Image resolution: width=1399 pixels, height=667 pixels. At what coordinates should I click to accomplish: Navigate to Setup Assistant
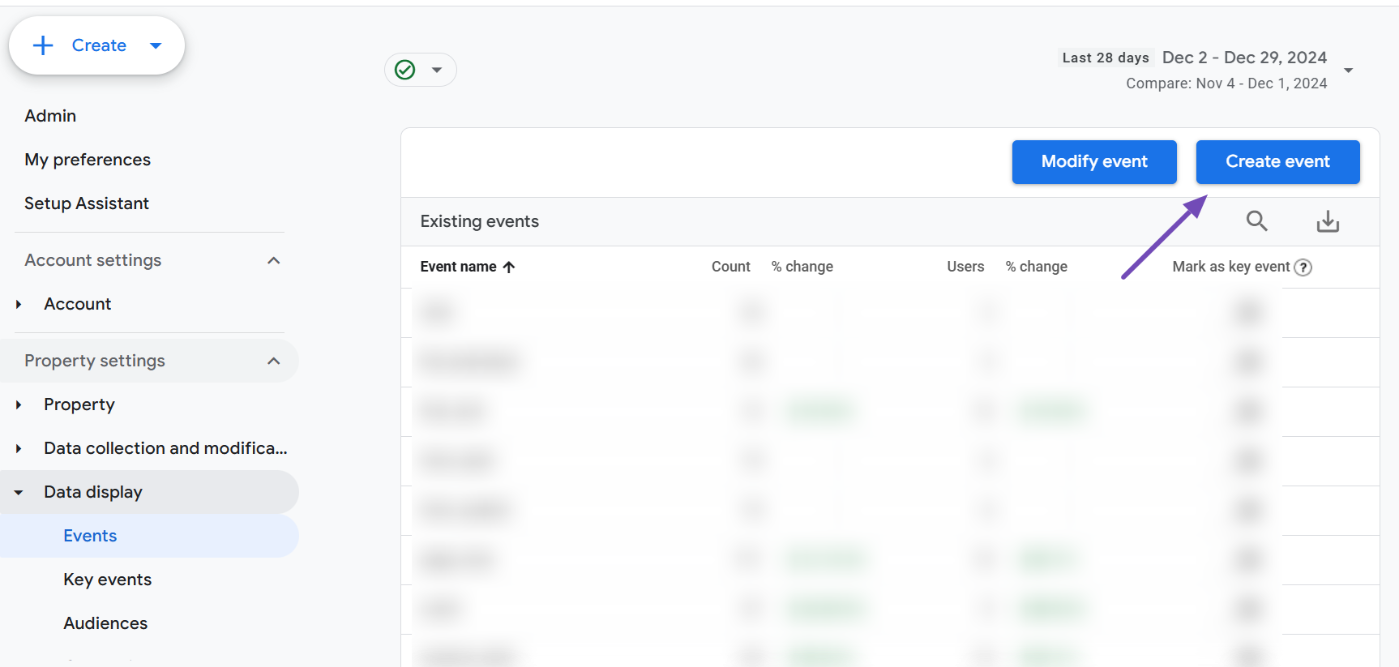[x=86, y=203]
